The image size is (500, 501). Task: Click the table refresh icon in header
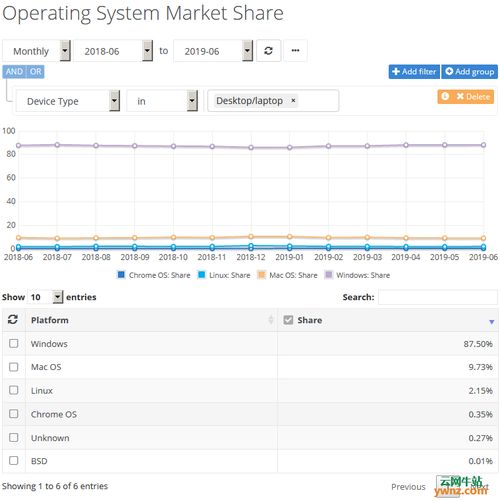[13, 319]
